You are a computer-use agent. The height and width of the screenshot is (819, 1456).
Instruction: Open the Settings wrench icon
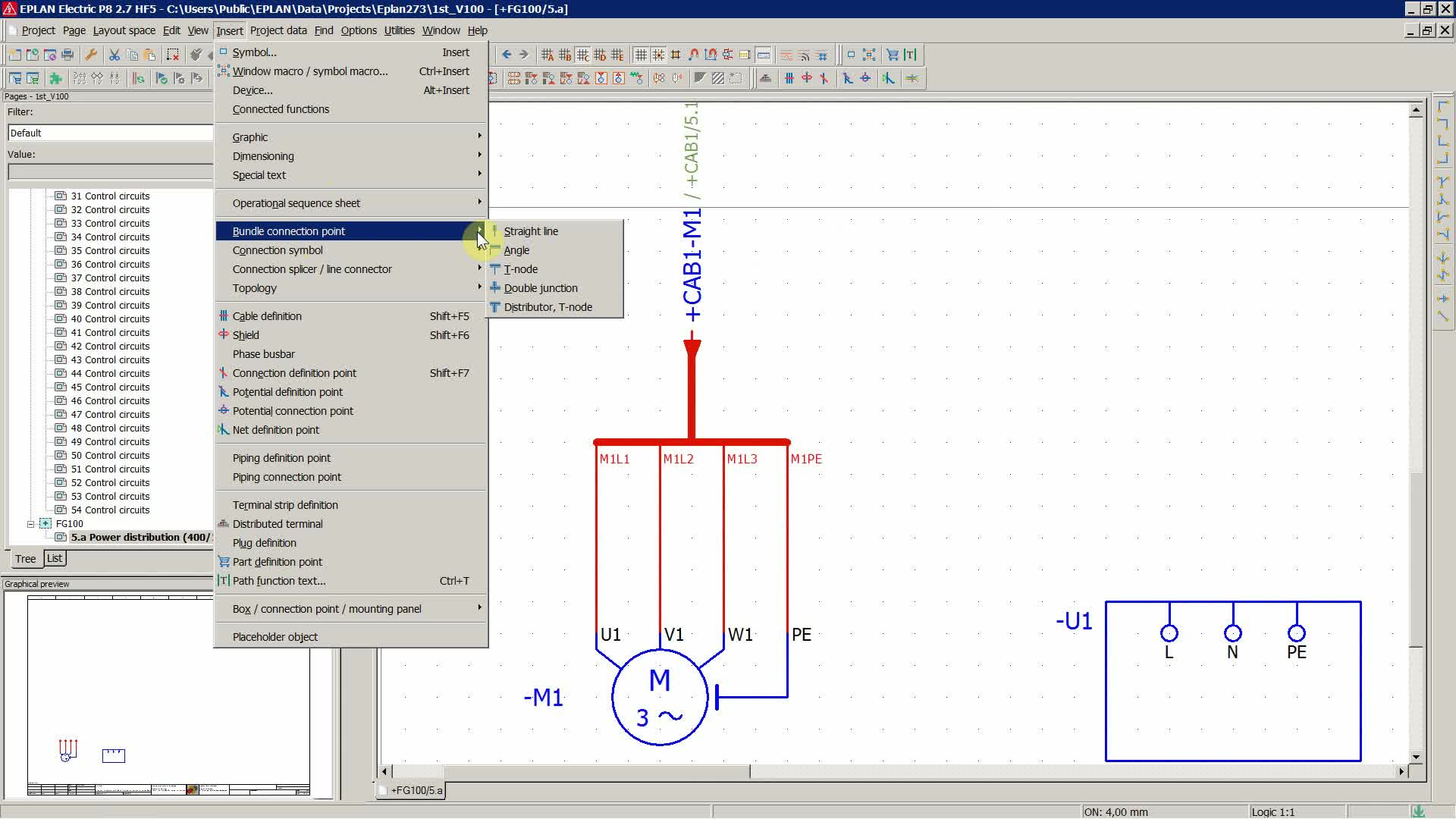tap(91, 55)
